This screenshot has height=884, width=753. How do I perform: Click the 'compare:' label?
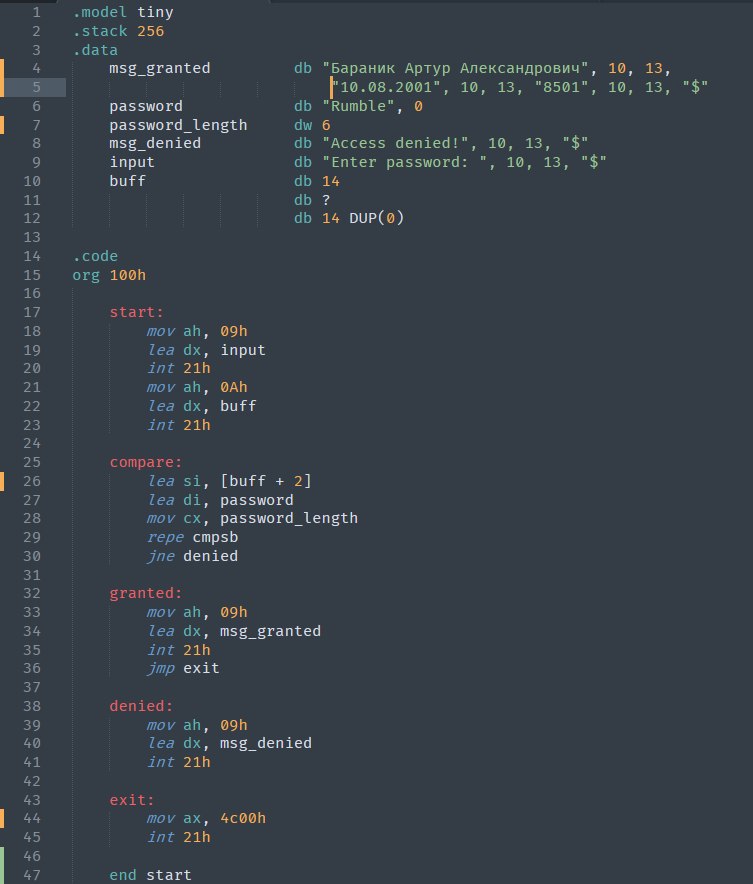(x=146, y=462)
